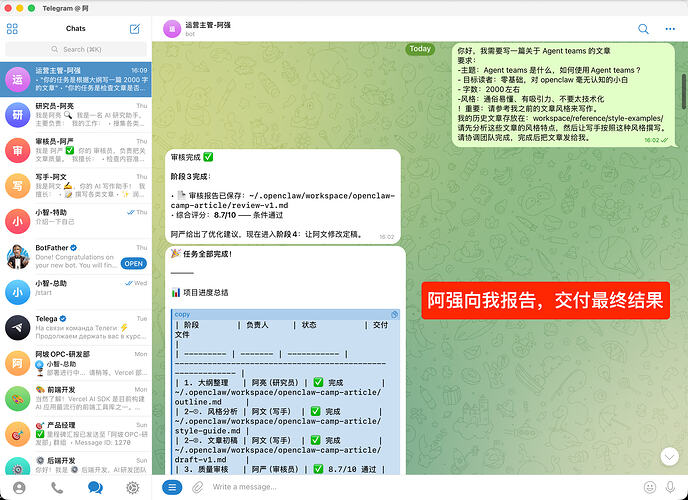Click the Search chats field
This screenshot has width=688, height=500.
click(75, 49)
